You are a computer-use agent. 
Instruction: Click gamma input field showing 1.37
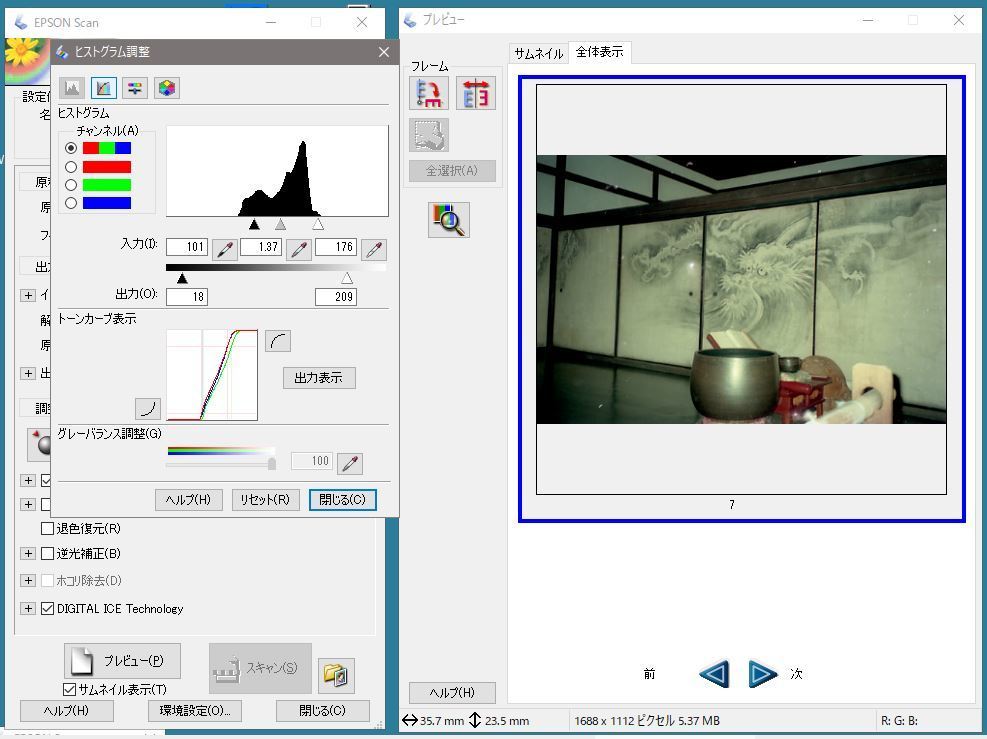(x=261, y=247)
